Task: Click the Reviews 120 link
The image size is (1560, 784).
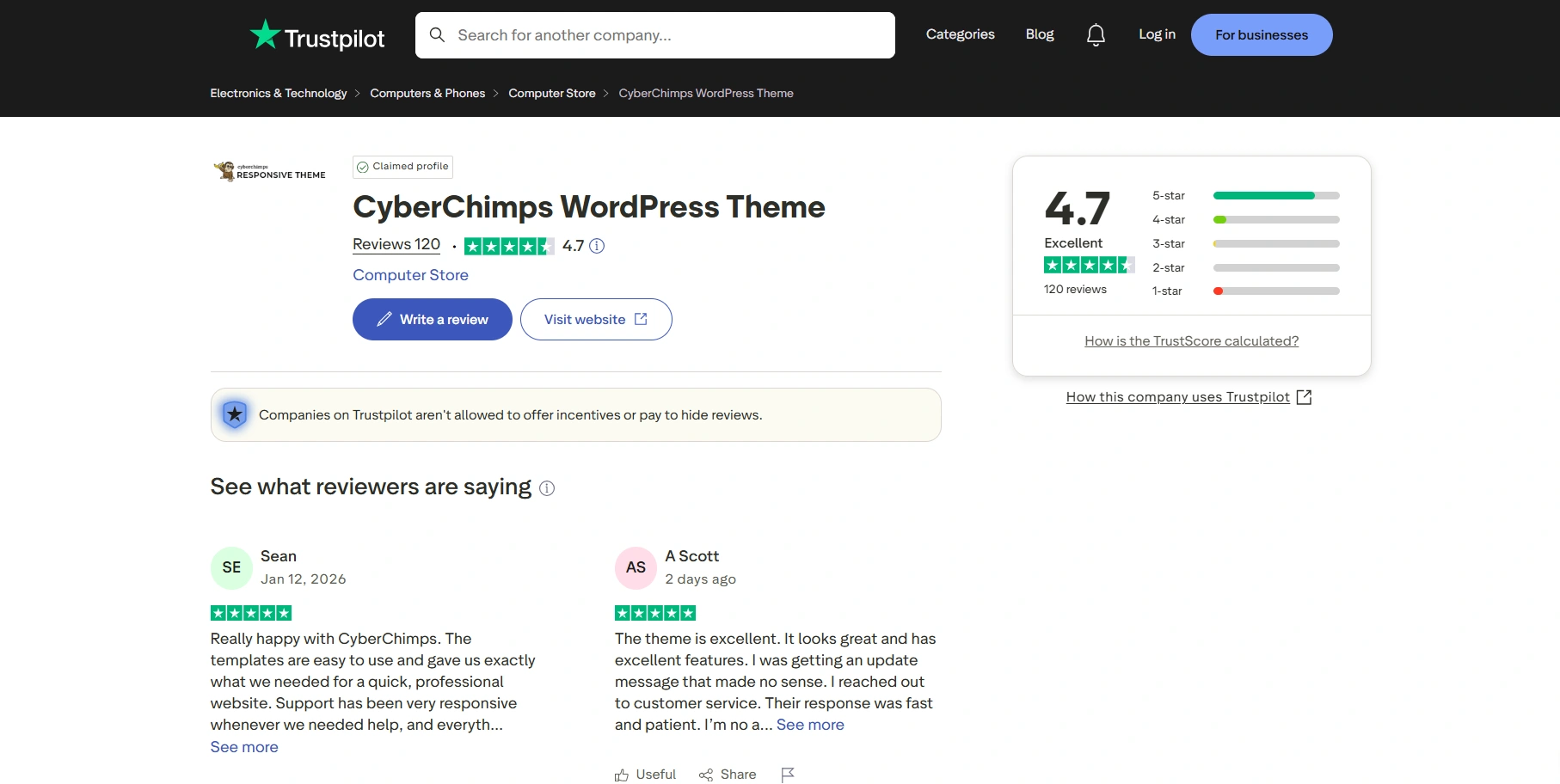Action: (x=396, y=244)
